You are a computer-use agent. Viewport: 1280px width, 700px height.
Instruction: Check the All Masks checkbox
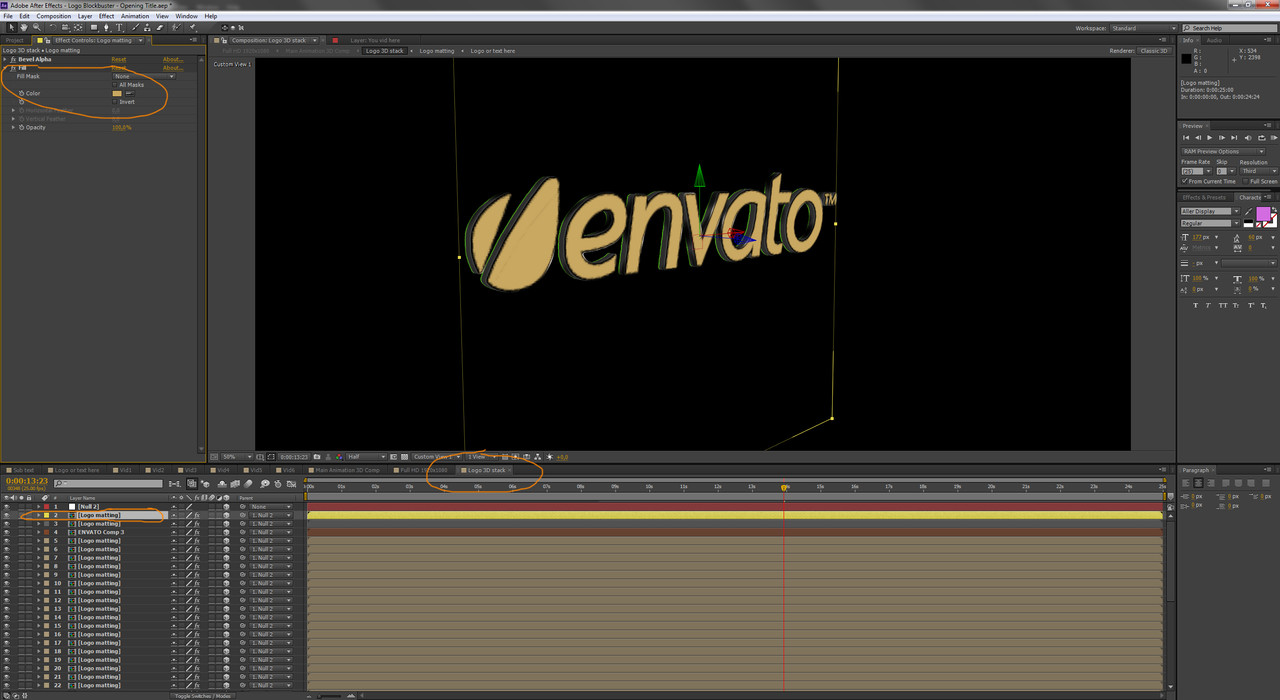click(x=115, y=85)
